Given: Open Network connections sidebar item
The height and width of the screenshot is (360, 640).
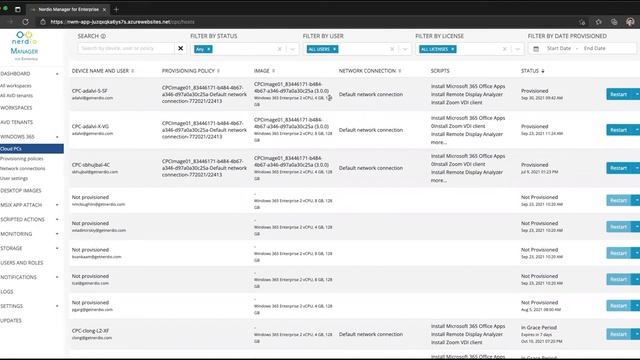Looking at the screenshot, I should coord(23,169).
